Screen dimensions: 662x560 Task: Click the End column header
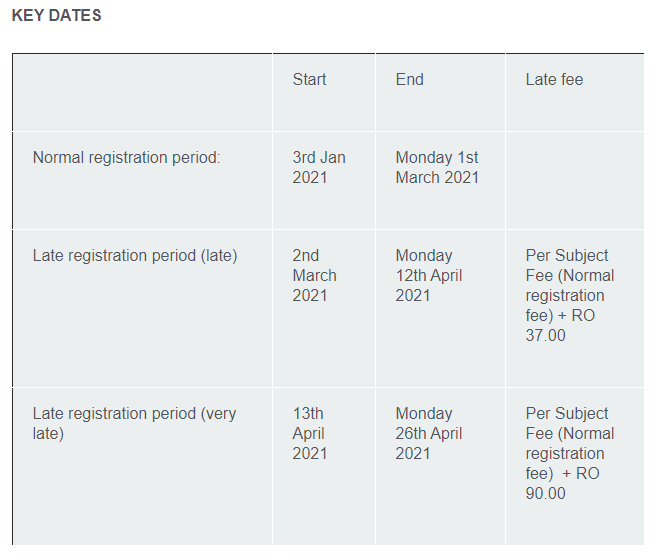[409, 80]
